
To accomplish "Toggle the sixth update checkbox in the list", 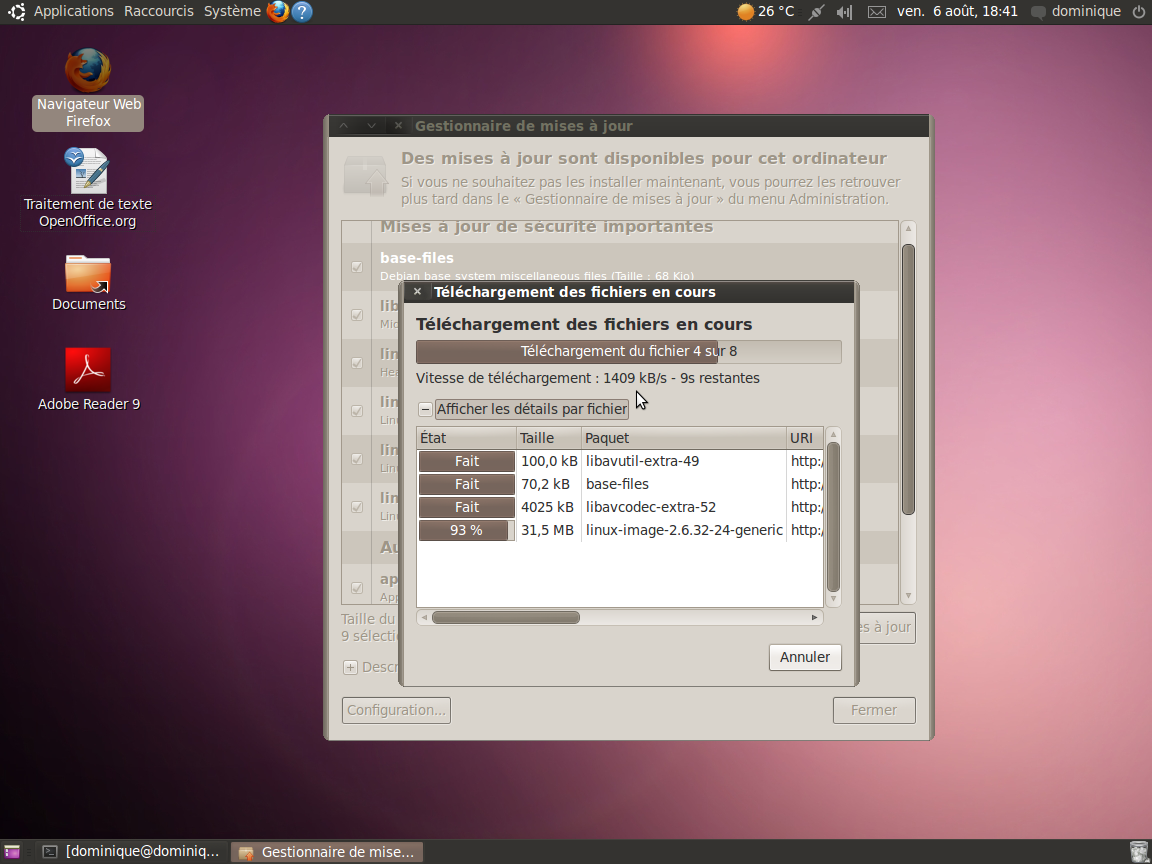I will pos(357,507).
